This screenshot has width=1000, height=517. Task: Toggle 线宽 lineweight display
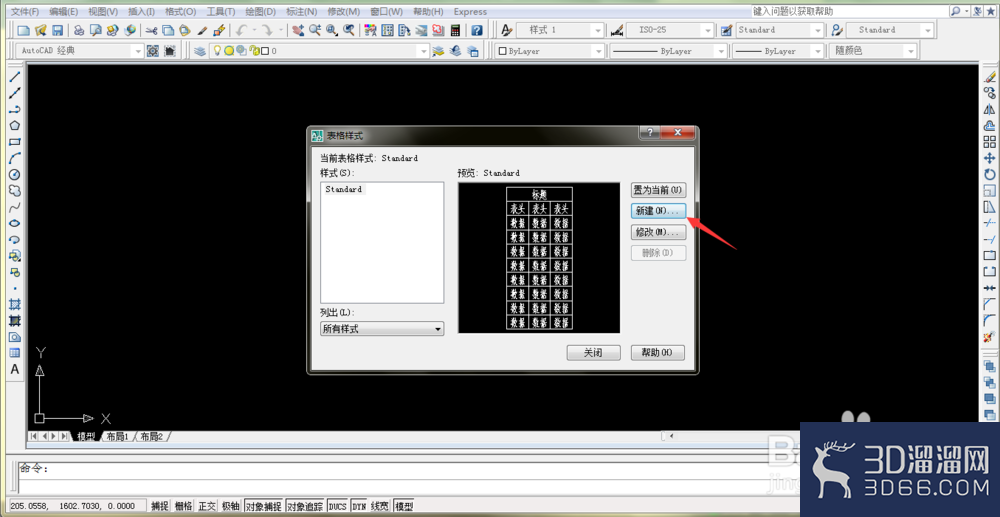tap(381, 506)
